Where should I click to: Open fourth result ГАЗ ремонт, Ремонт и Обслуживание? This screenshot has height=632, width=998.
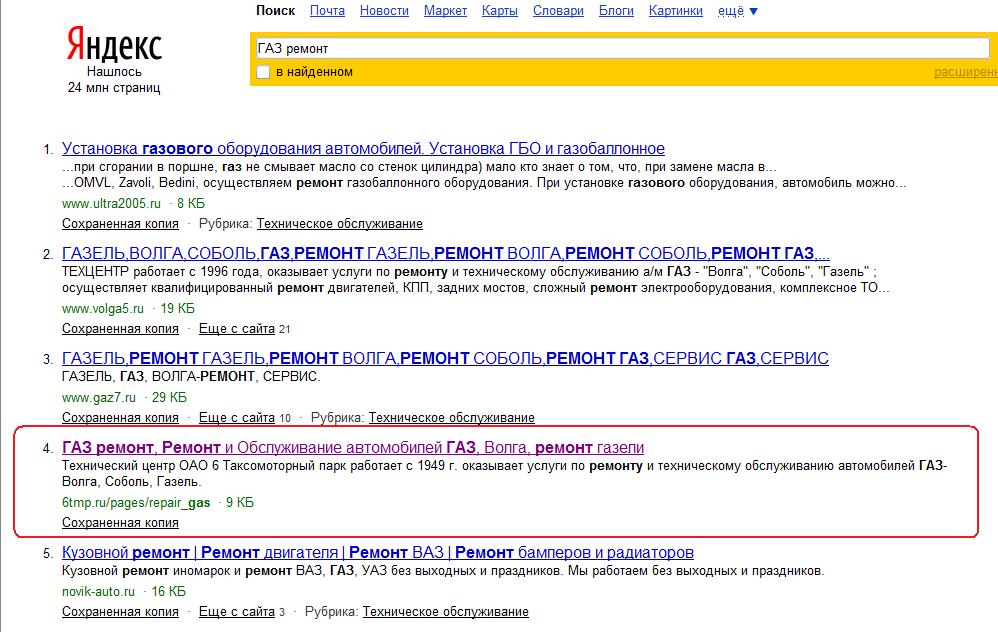pos(353,447)
